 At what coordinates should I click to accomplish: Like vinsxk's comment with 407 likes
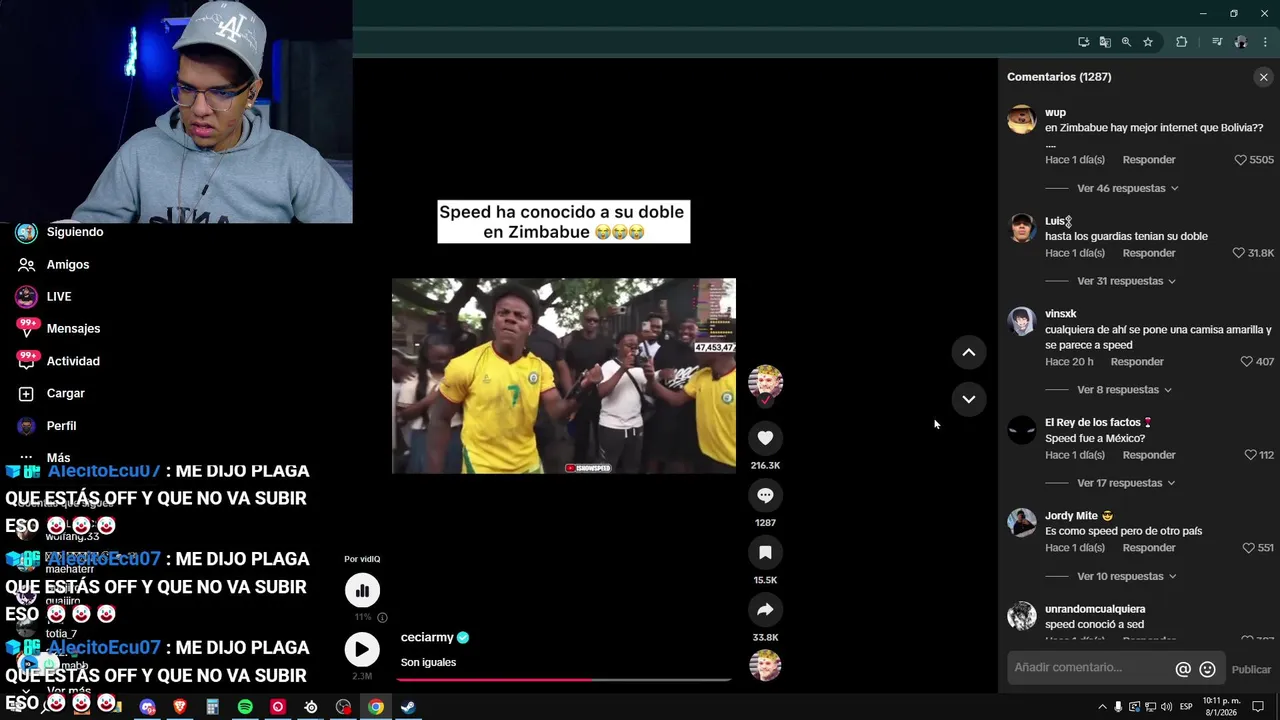coord(1246,362)
